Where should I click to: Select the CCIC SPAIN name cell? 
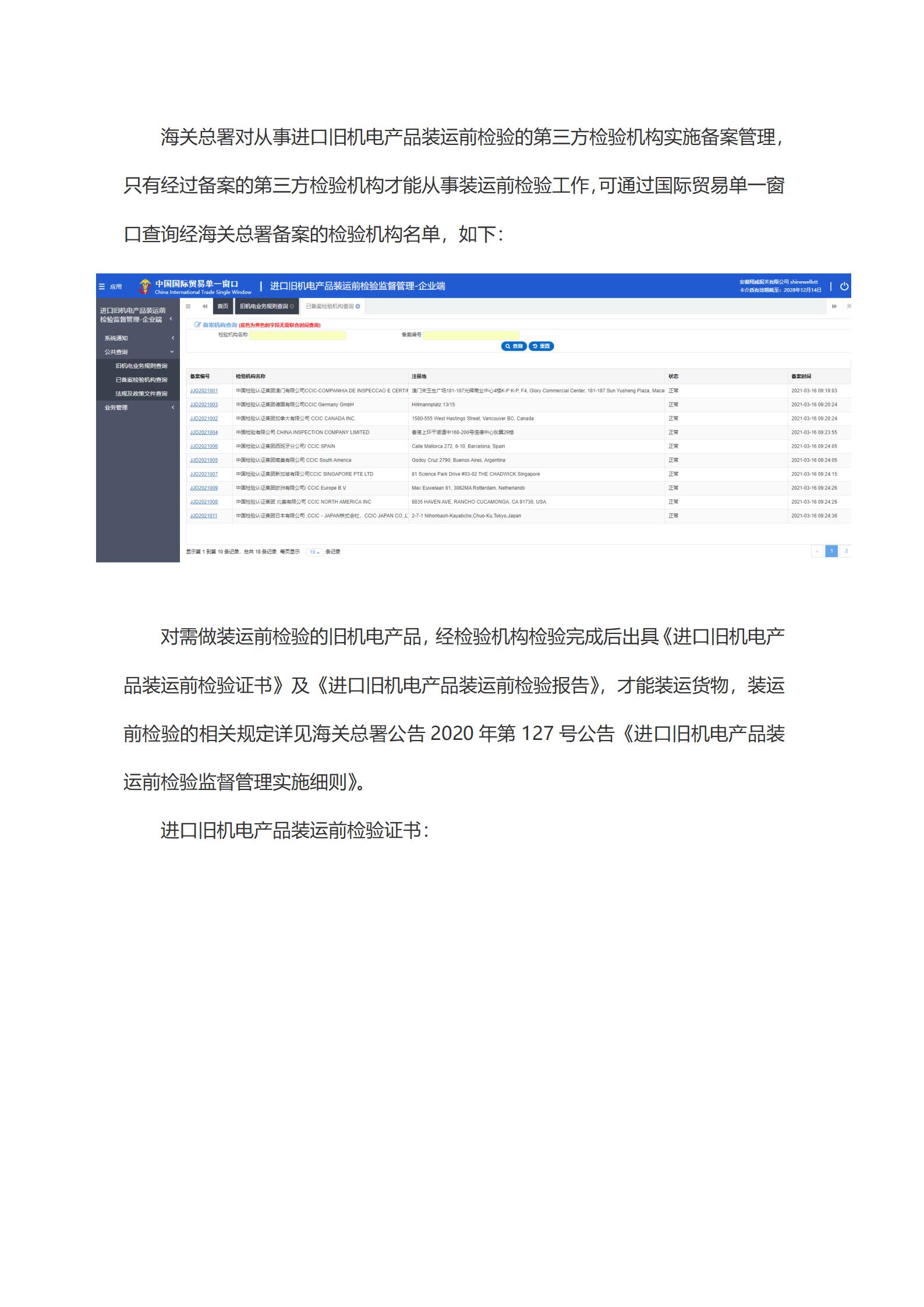[320, 447]
